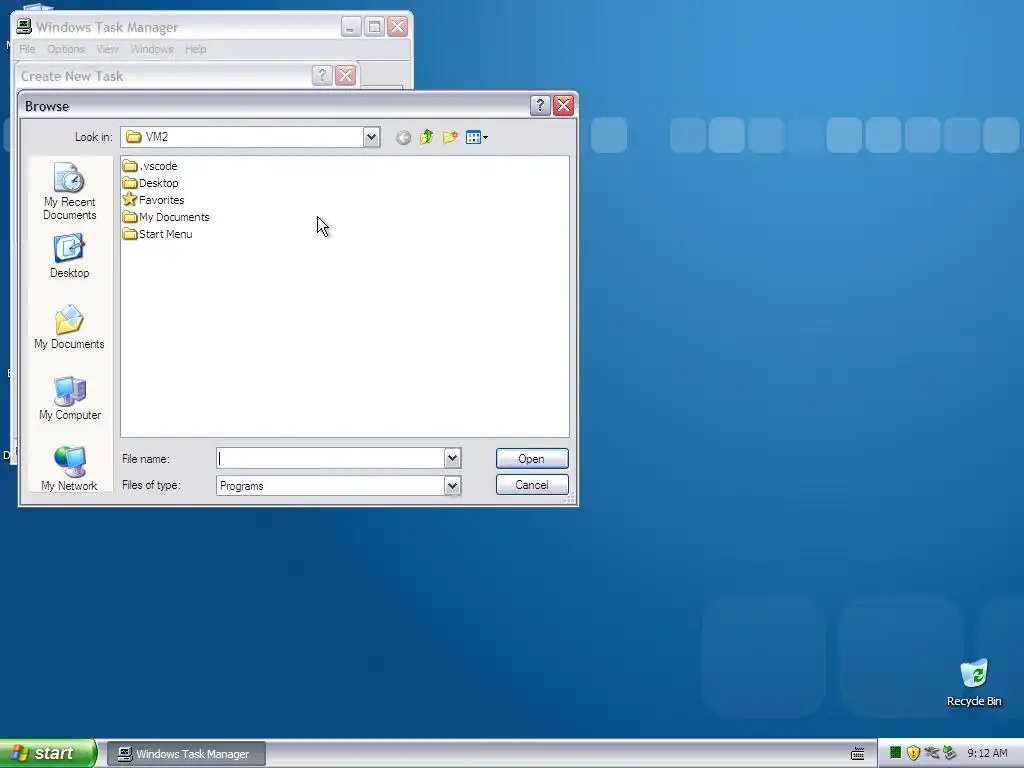Click the on-screen keyboard taskbar icon
Image resolution: width=1024 pixels, height=768 pixels.
coord(857,754)
